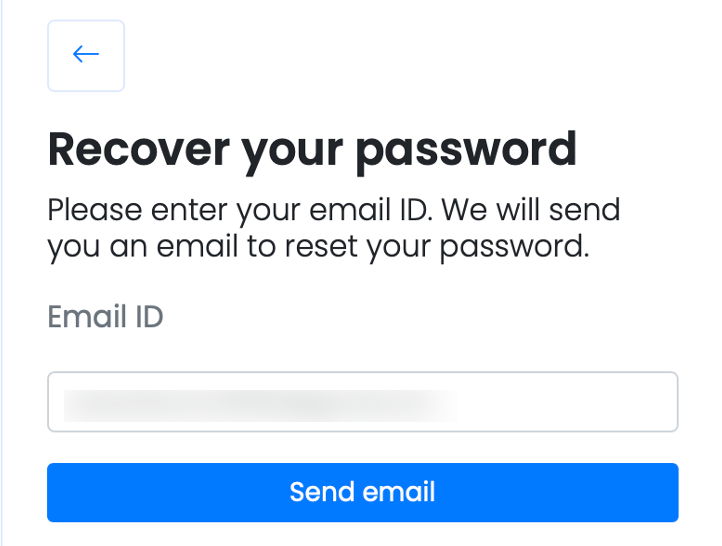Screen dimensions: 722x546
Task: Click the Email ID label
Action: (x=105, y=317)
